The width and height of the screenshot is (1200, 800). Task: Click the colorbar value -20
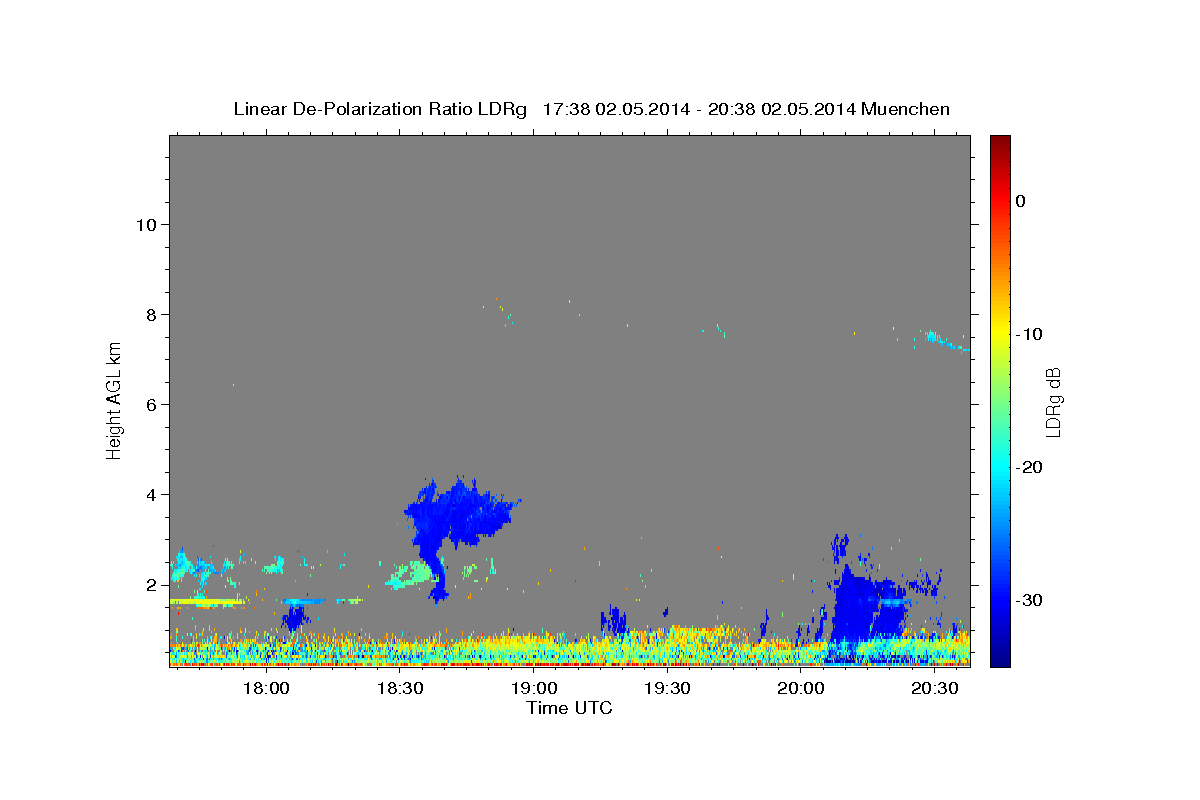point(1029,467)
